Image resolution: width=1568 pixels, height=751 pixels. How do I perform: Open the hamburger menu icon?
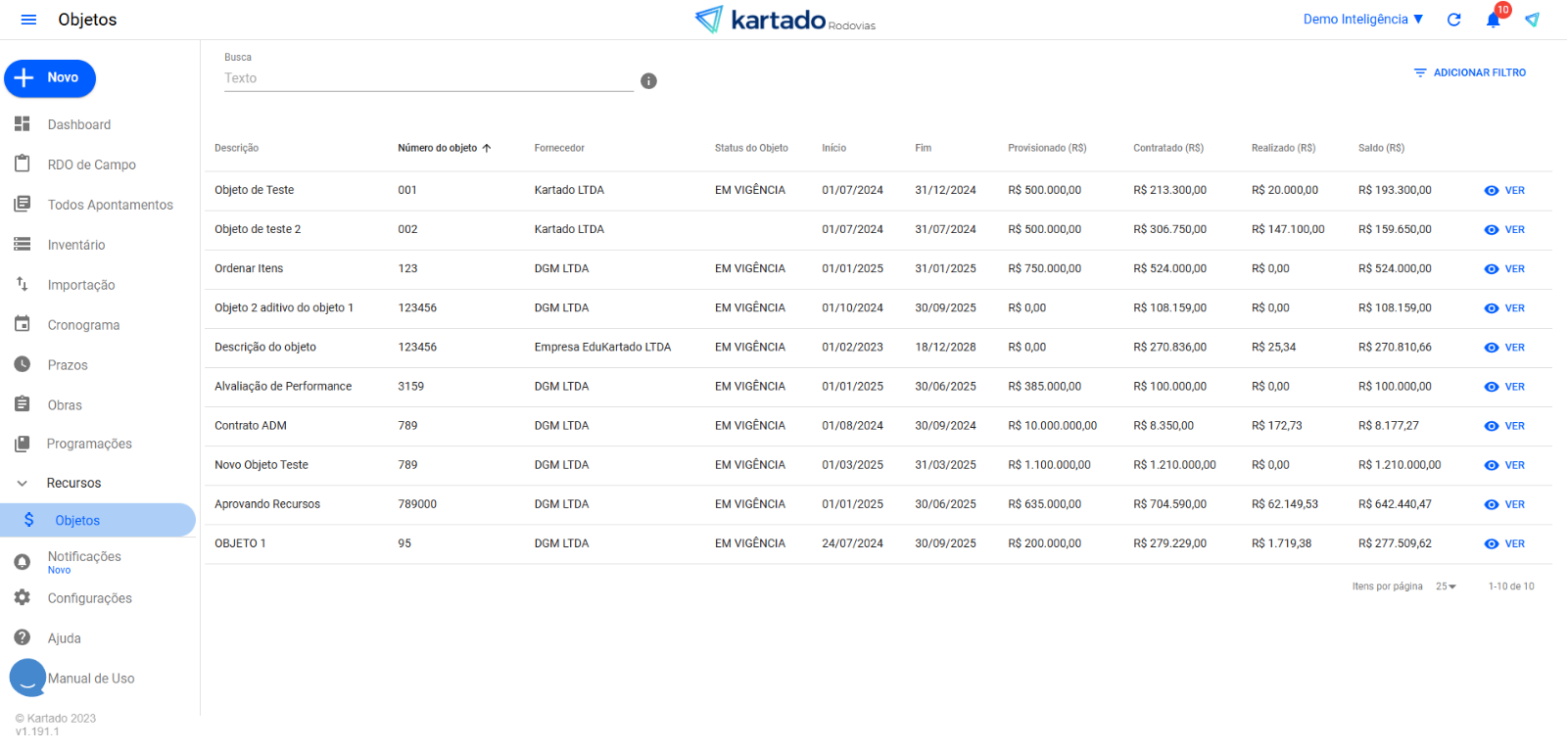click(28, 20)
